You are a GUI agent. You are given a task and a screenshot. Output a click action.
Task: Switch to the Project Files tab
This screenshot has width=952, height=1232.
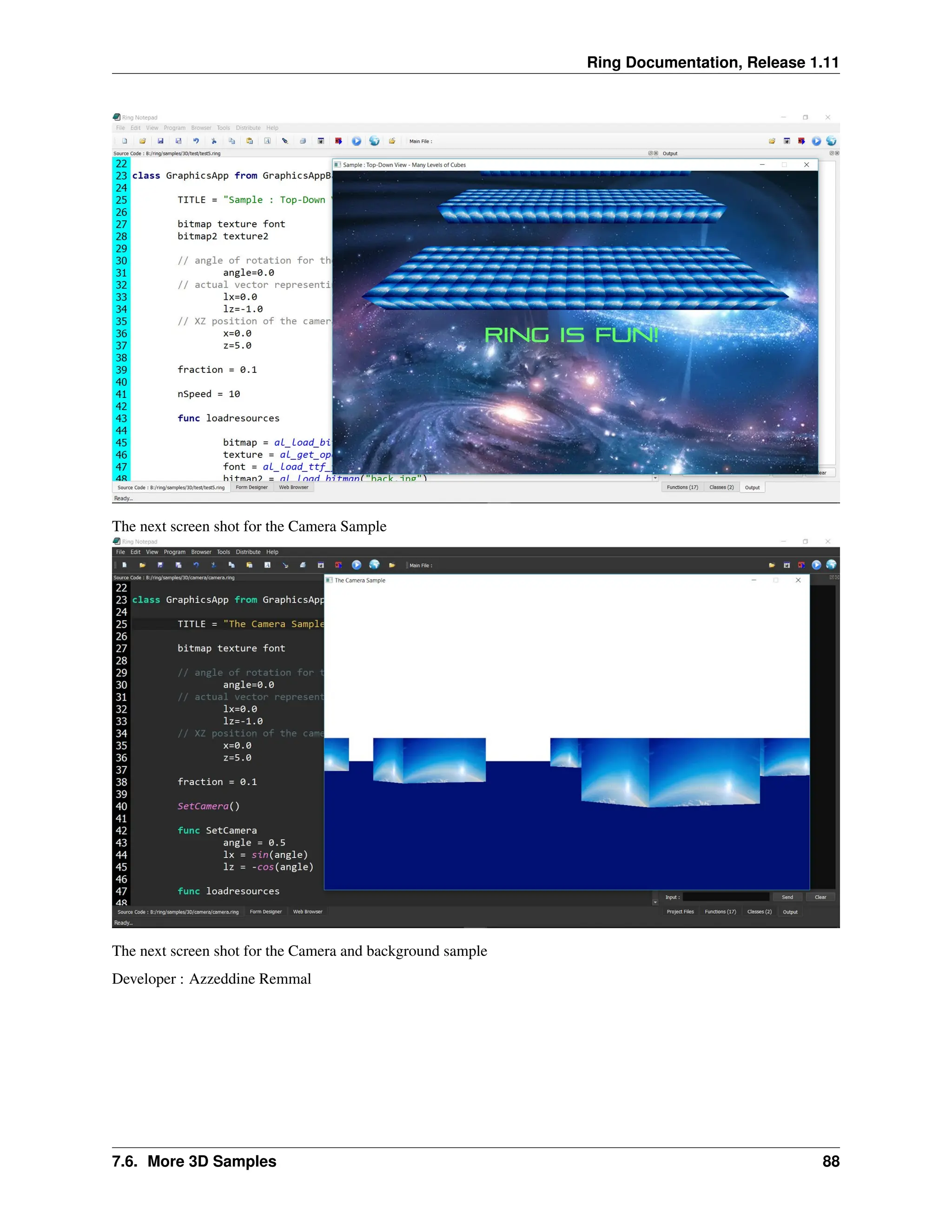pos(680,912)
